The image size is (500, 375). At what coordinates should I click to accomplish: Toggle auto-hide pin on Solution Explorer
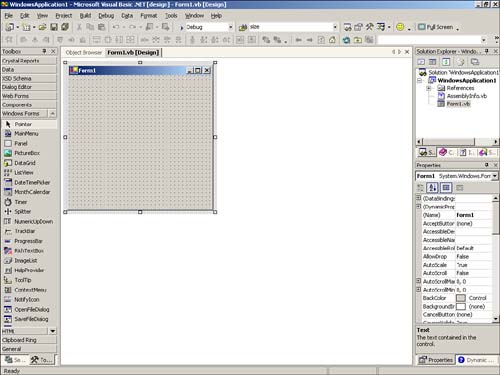tap(487, 51)
